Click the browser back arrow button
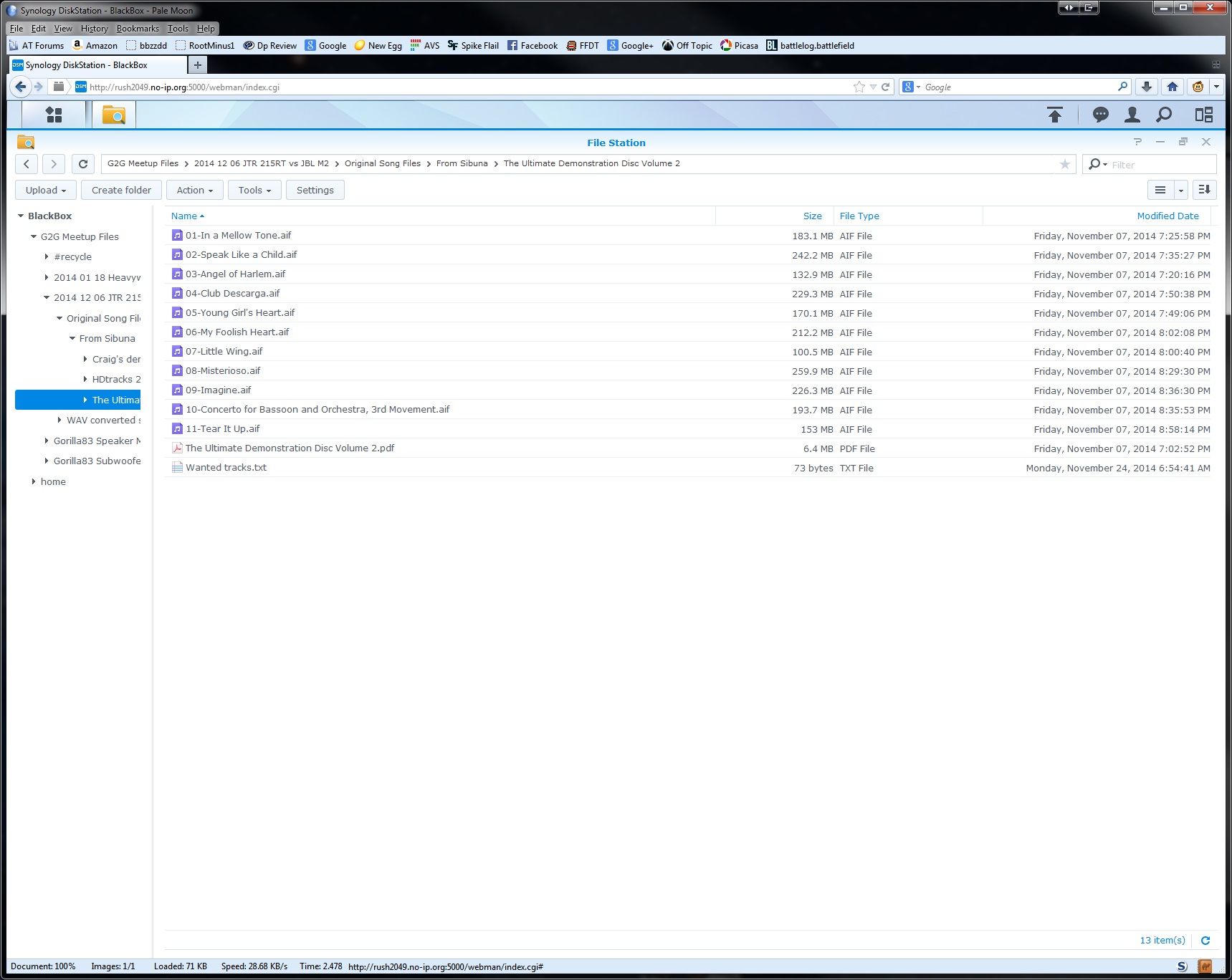The width and height of the screenshot is (1232, 980). [21, 87]
